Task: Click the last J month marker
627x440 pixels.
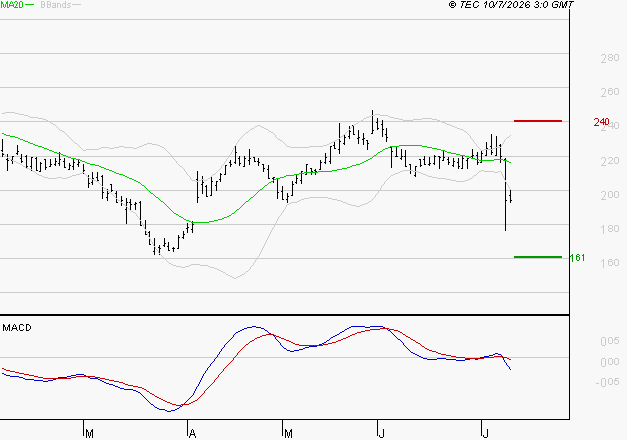Action: pos(485,434)
